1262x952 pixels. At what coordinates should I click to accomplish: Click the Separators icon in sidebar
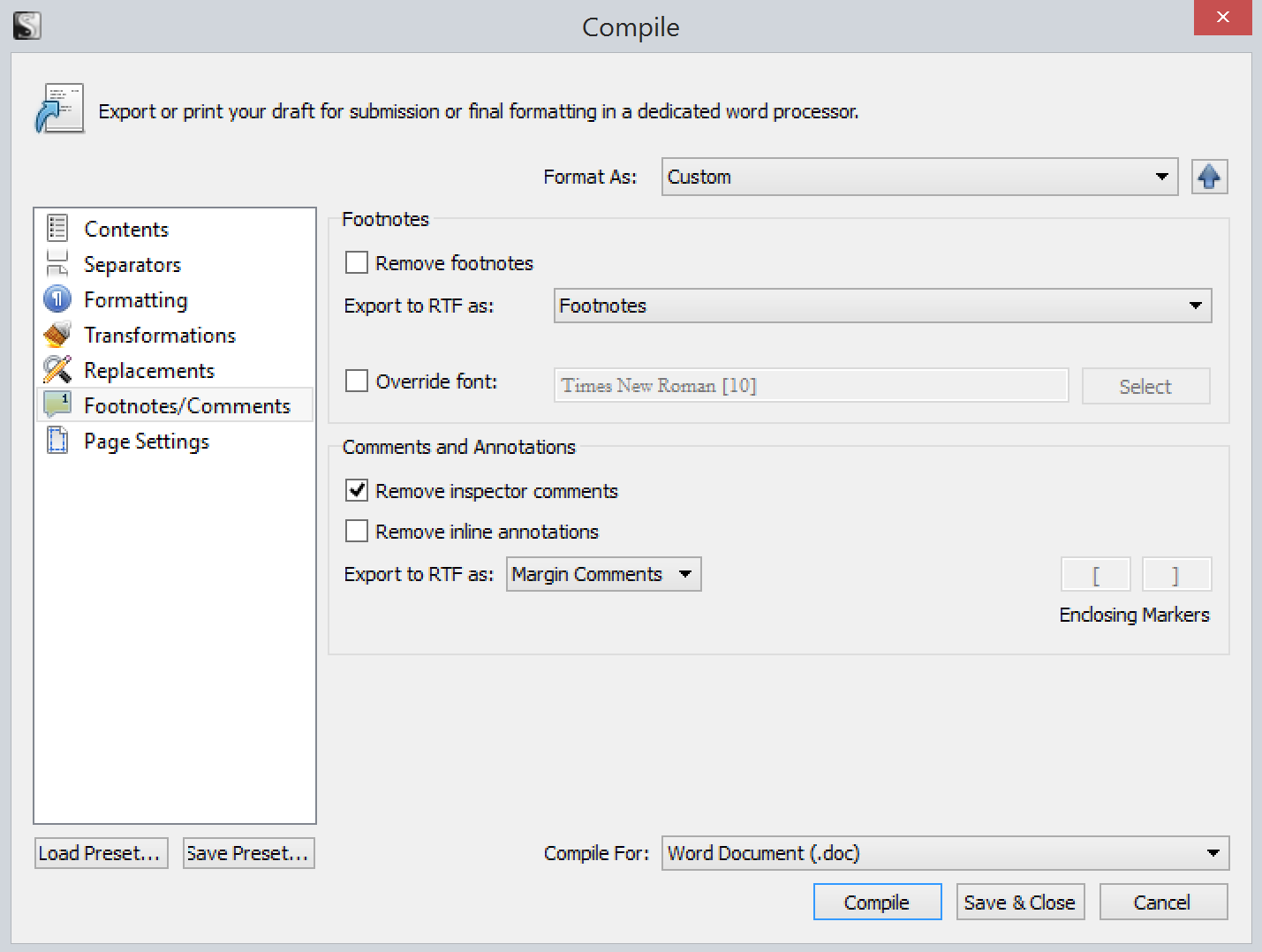coord(57,263)
